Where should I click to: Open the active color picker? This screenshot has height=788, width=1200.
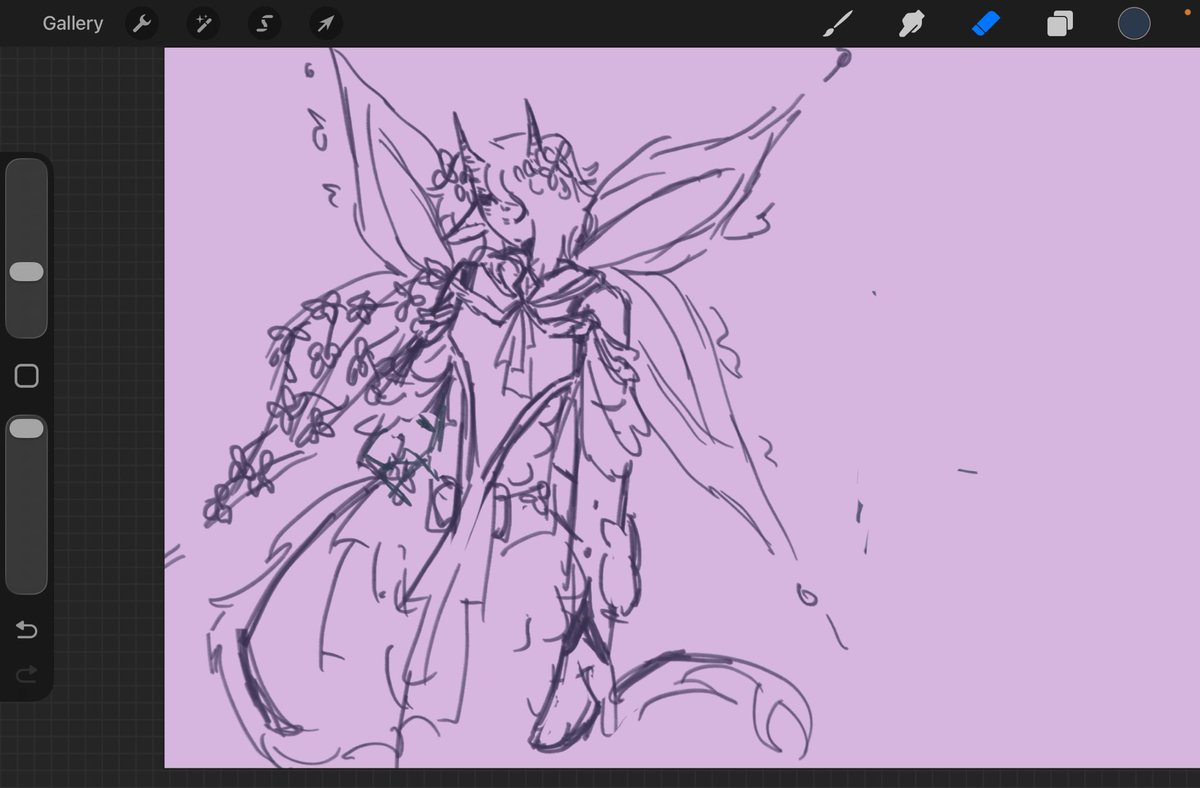[x=1133, y=23]
